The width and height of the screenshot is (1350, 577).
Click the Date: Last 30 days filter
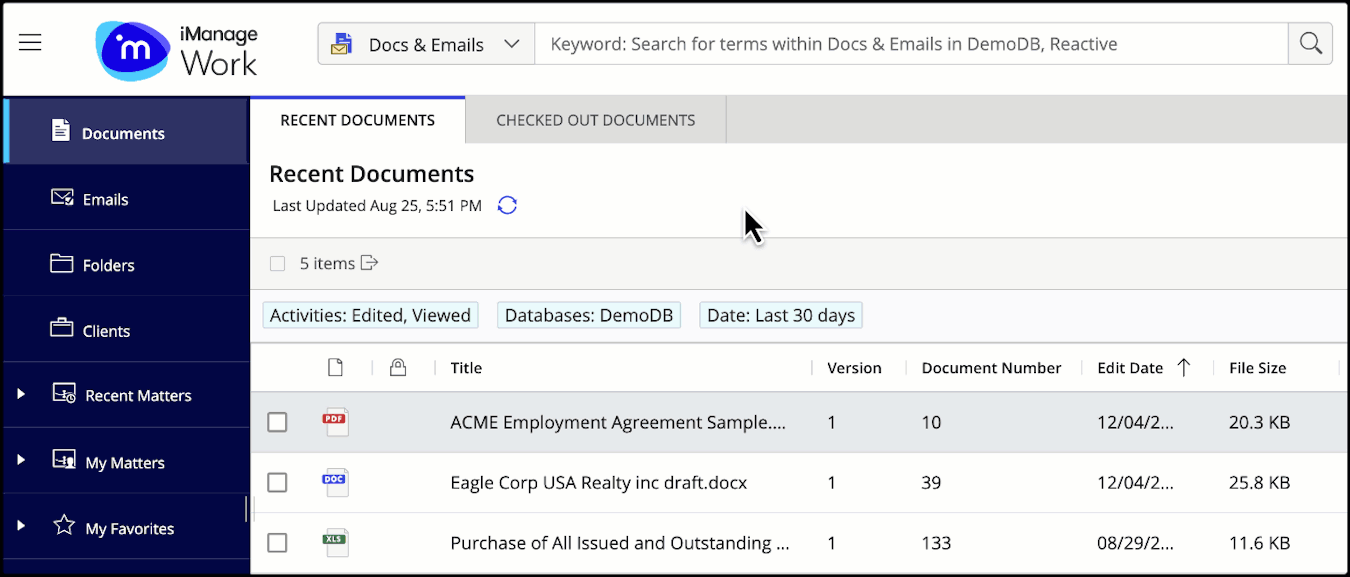780,314
